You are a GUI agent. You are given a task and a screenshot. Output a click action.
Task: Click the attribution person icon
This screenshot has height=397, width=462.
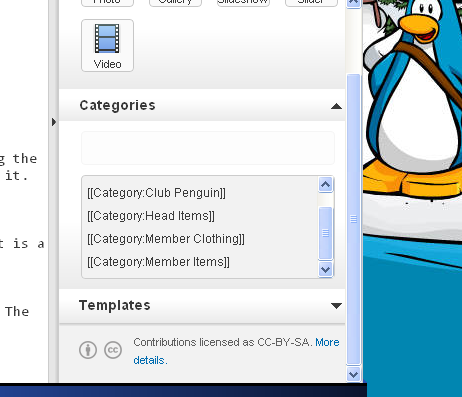pyautogui.click(x=88, y=350)
